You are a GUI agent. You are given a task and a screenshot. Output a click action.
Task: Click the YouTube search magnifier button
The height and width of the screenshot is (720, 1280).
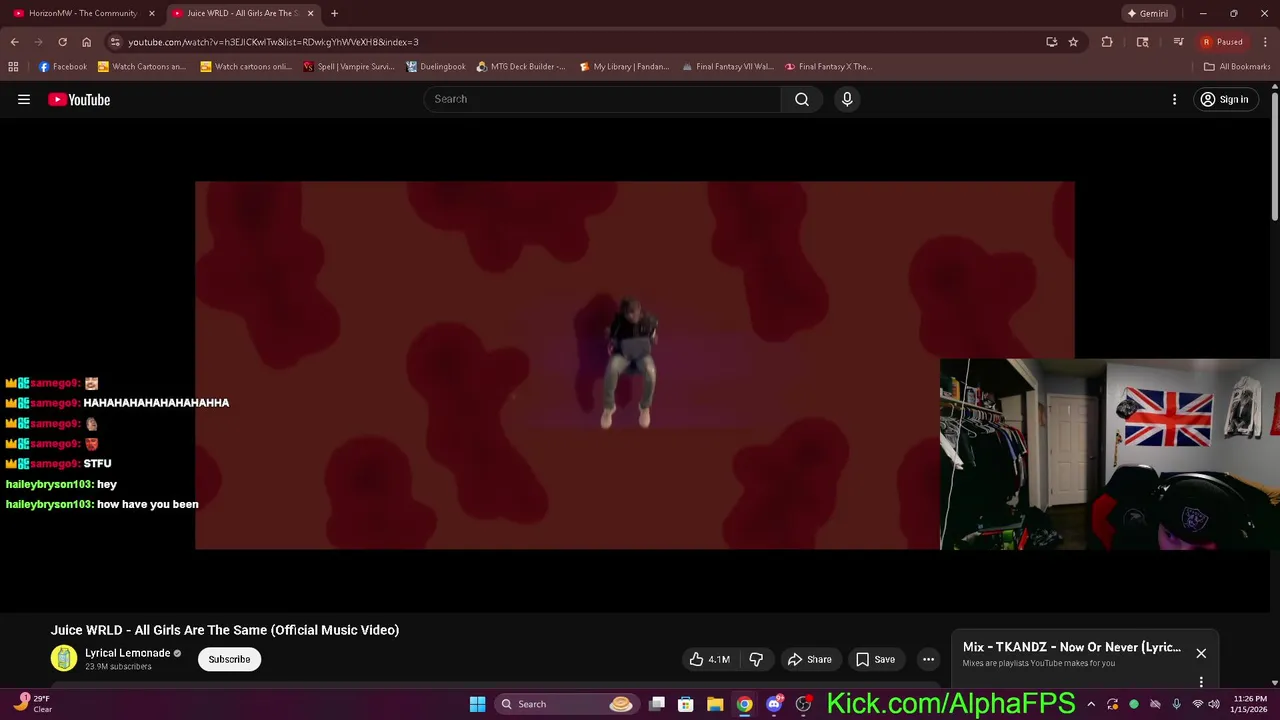point(802,99)
